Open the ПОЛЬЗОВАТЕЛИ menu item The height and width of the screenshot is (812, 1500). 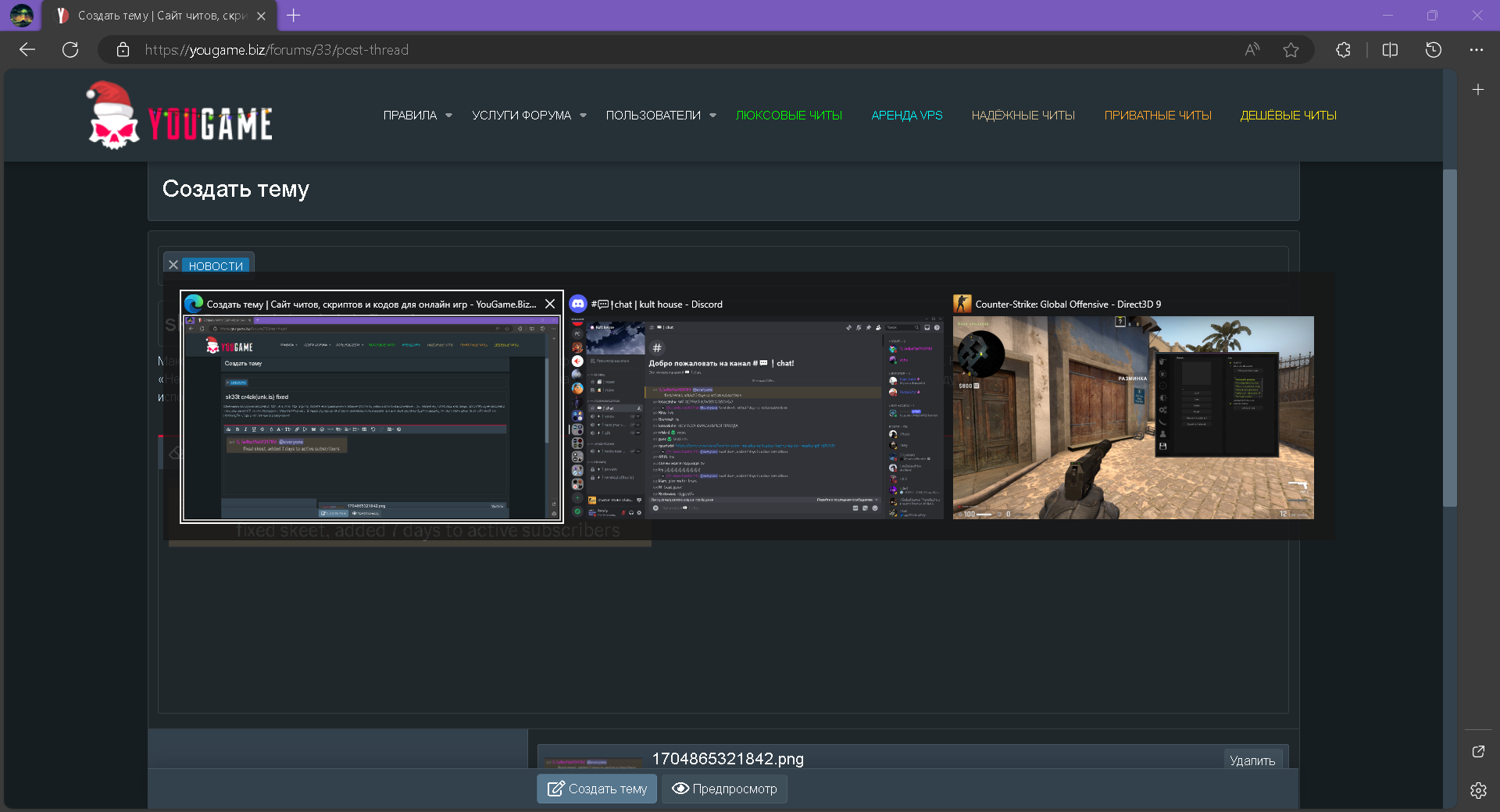point(653,116)
